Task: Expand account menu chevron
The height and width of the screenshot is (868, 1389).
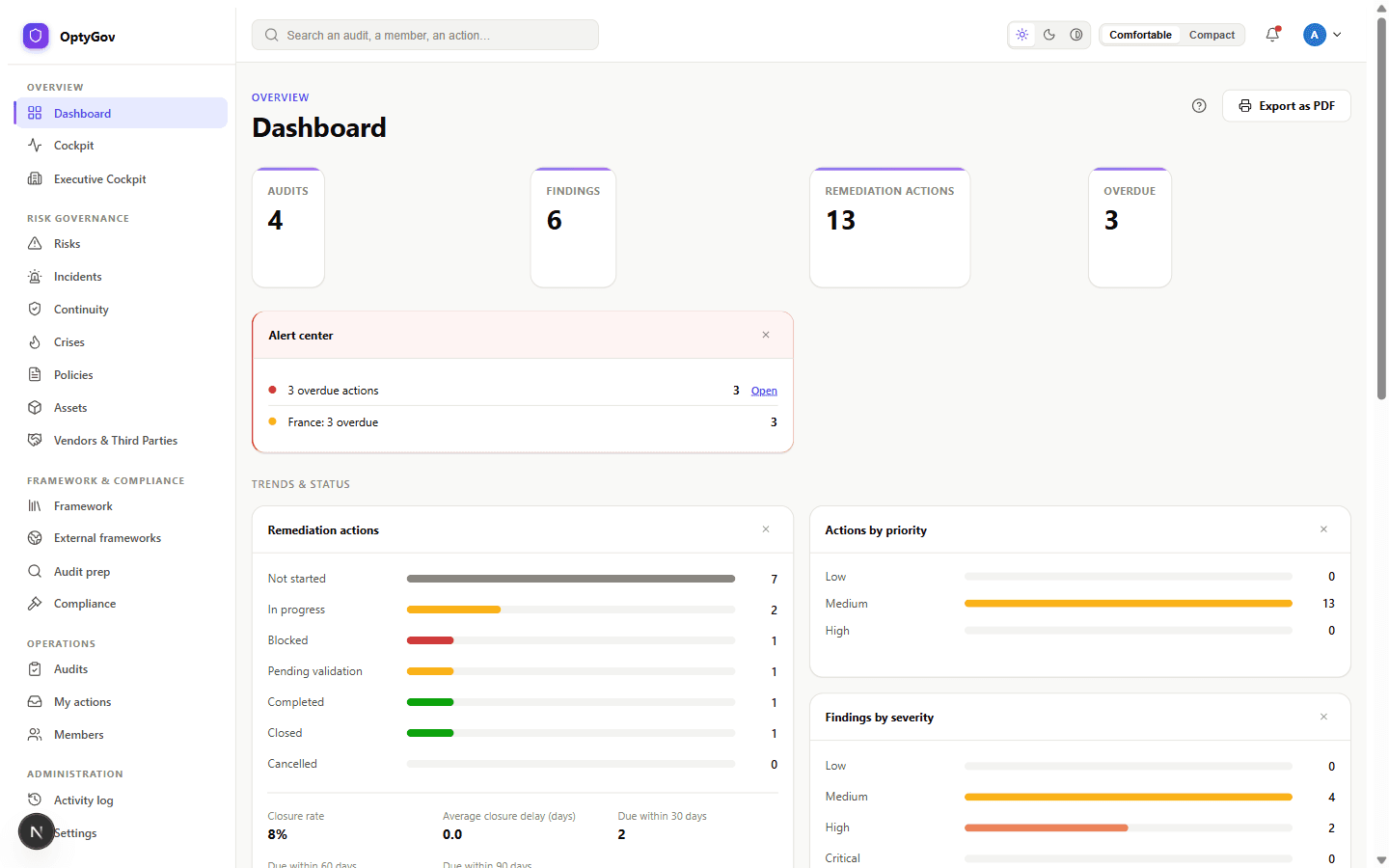Action: tap(1337, 35)
